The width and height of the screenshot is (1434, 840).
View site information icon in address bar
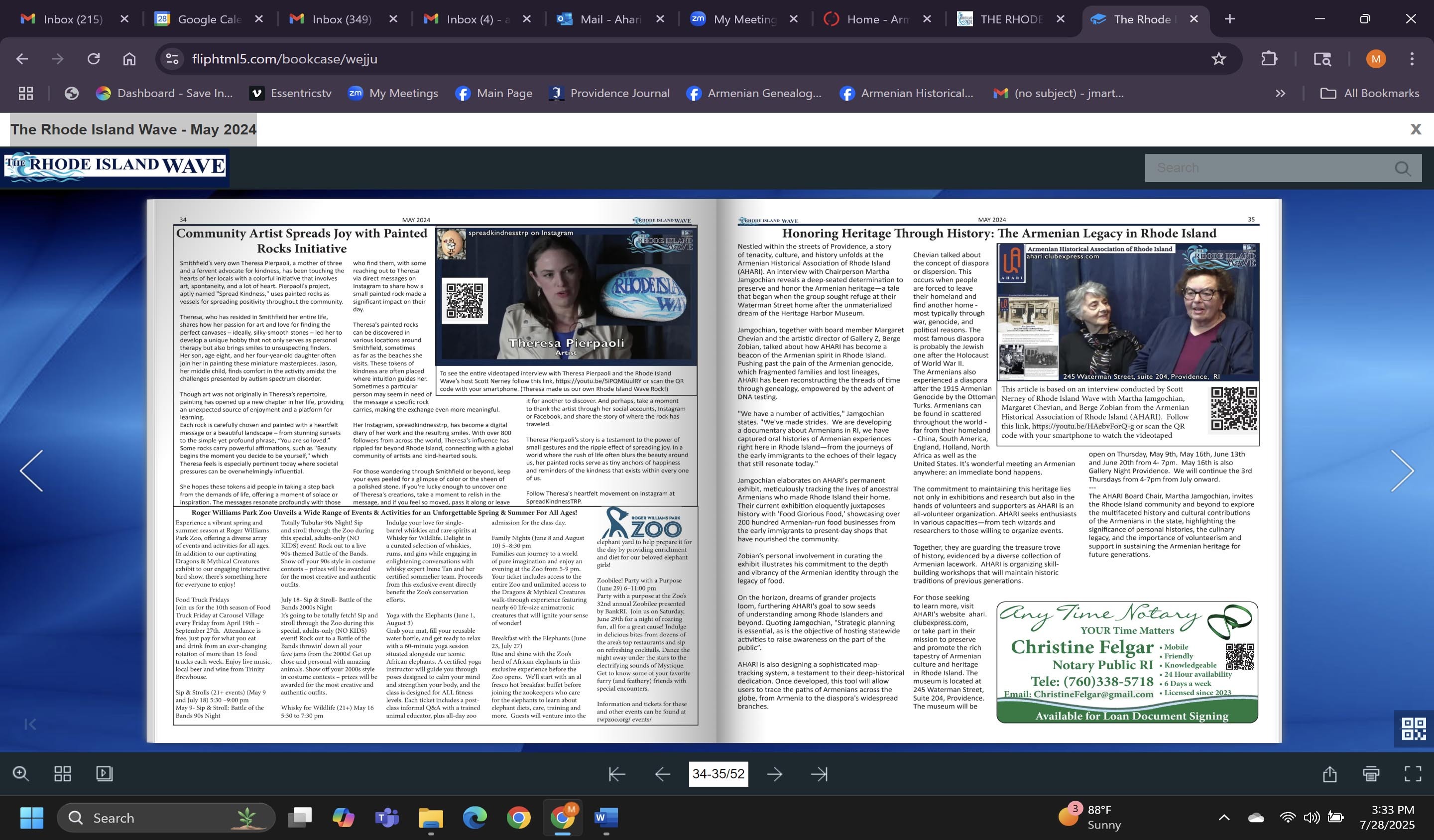point(172,59)
